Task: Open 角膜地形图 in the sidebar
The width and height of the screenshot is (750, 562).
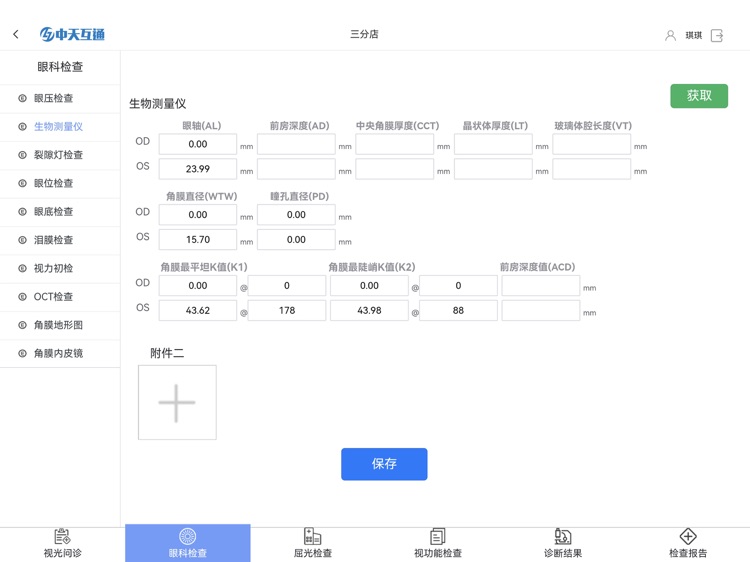Action: pos(60,325)
